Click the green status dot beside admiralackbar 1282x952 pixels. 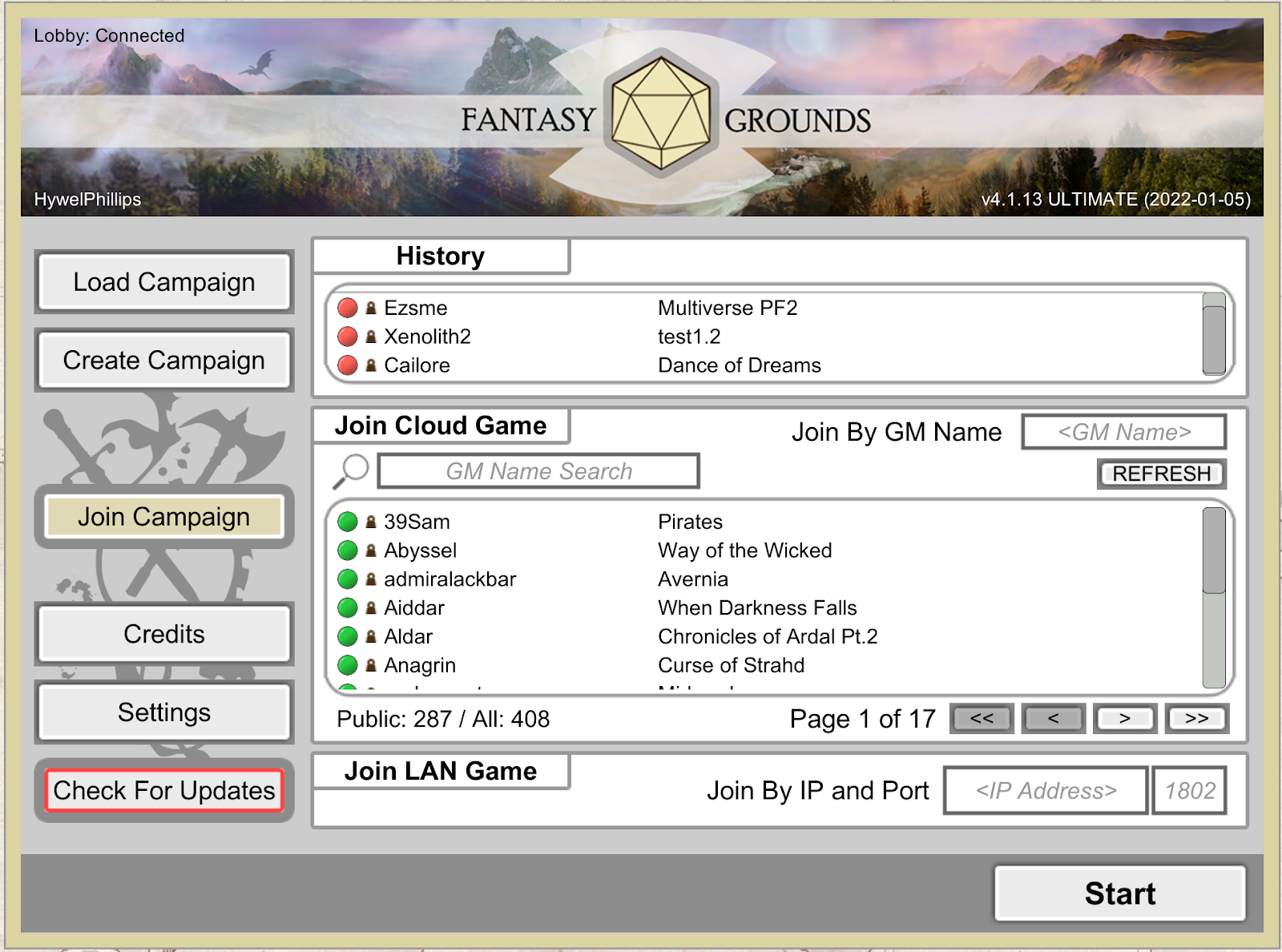(x=348, y=579)
